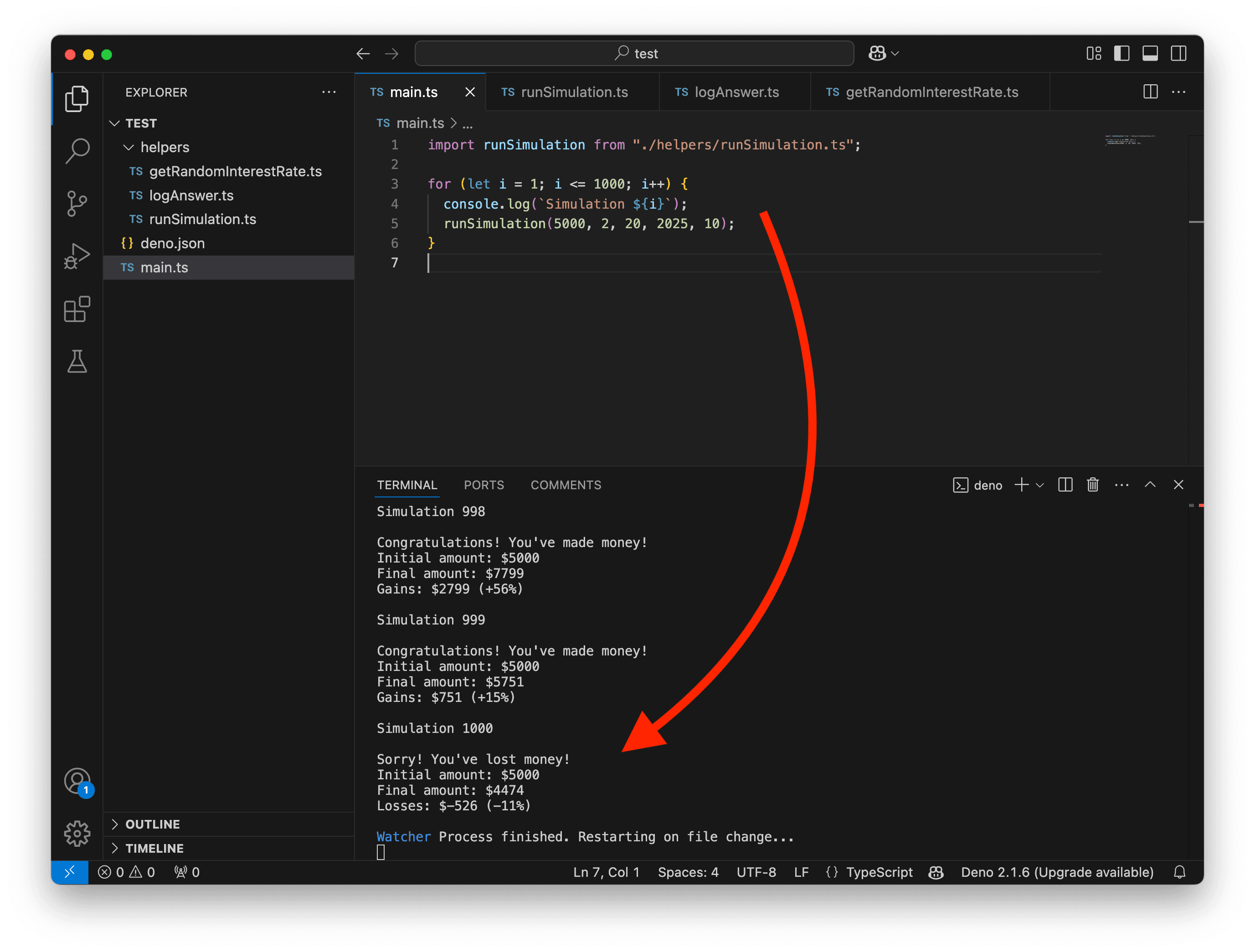Click Copilot status icon in status bar
The height and width of the screenshot is (952, 1255).
936,872
